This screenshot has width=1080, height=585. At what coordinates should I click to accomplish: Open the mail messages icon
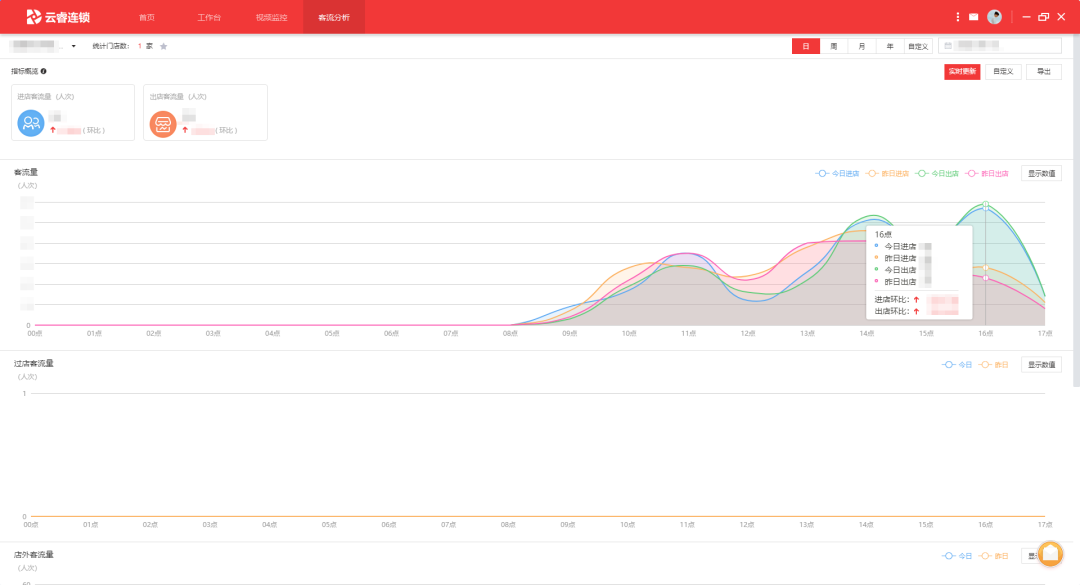(973, 17)
